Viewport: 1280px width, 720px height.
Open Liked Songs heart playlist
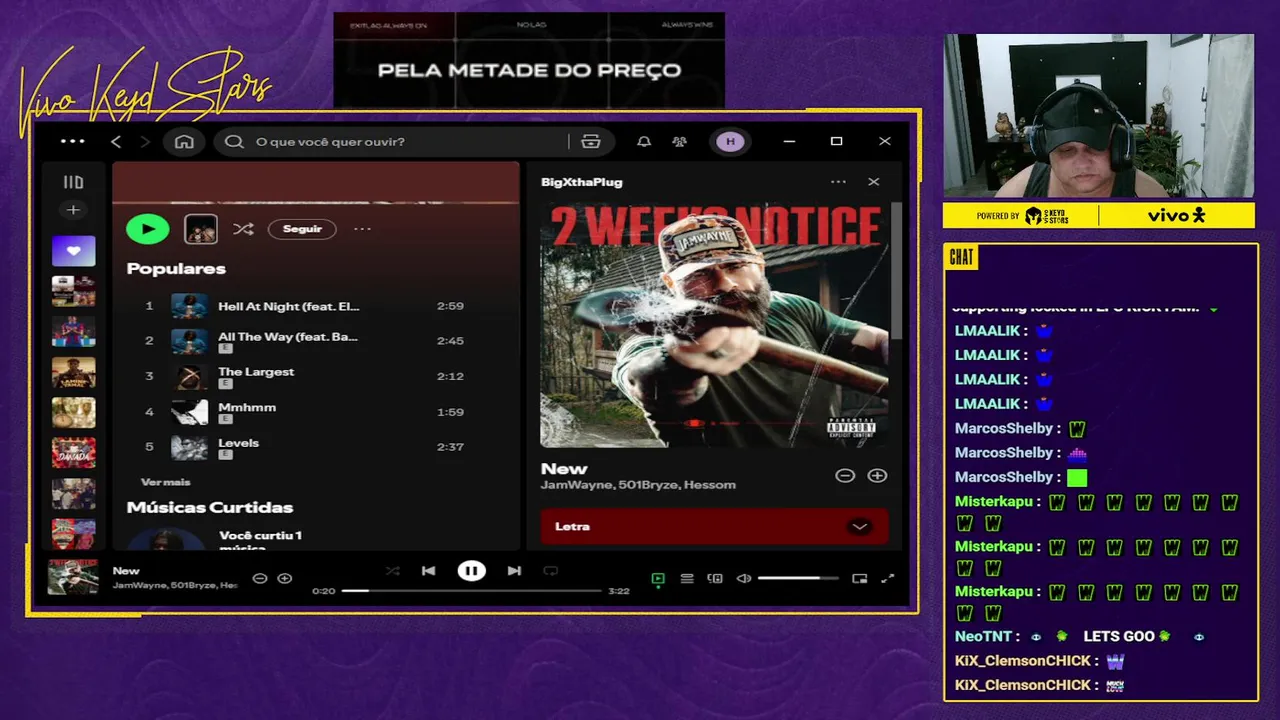tap(74, 251)
